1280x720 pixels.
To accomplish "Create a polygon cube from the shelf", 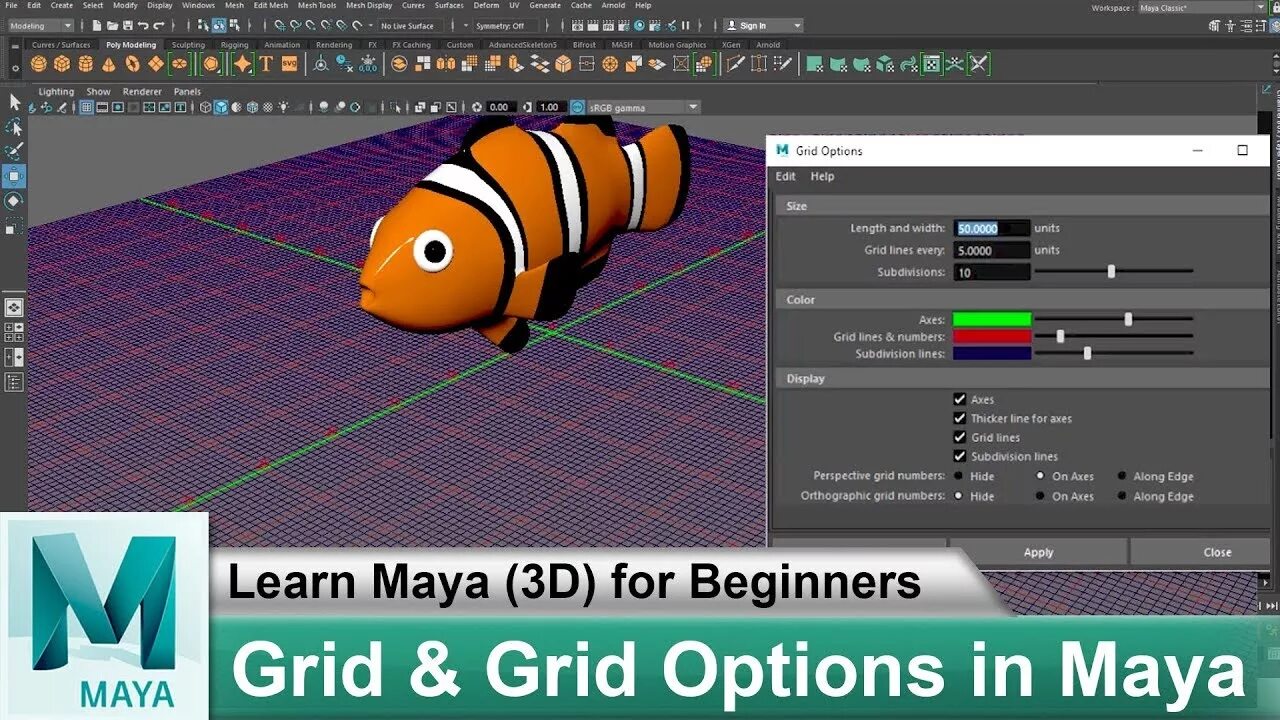I will (62, 64).
